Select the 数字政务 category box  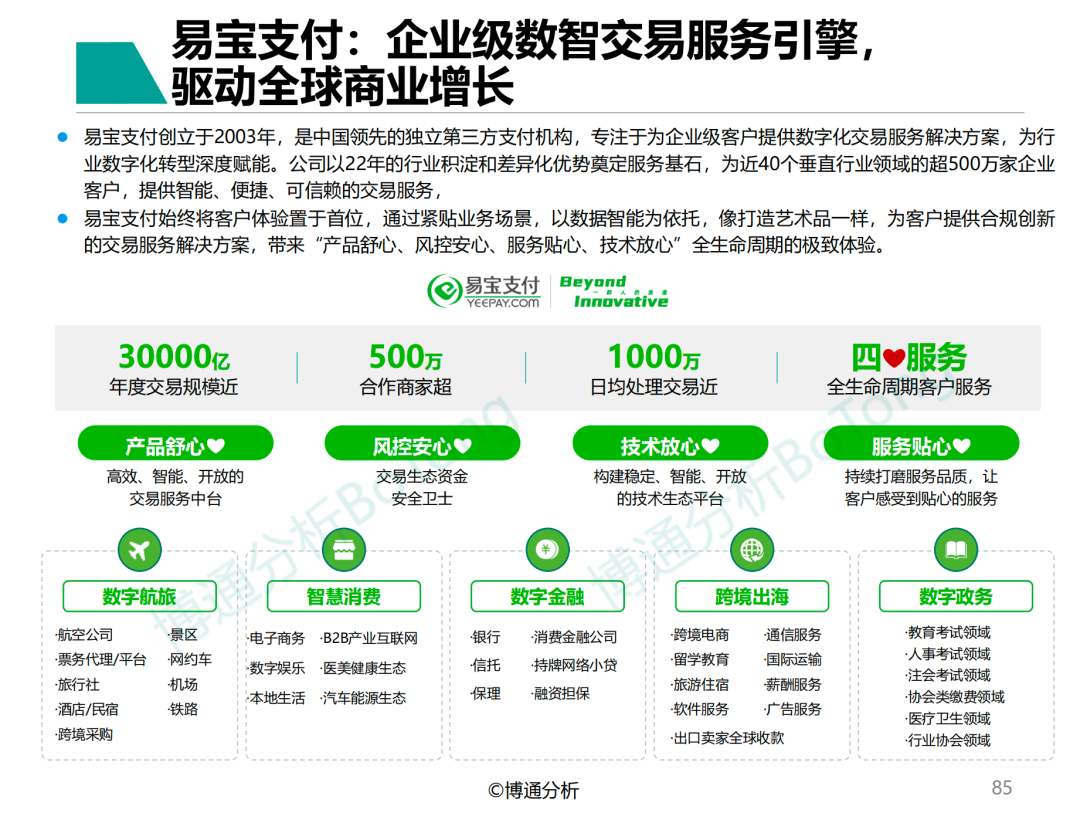955,596
